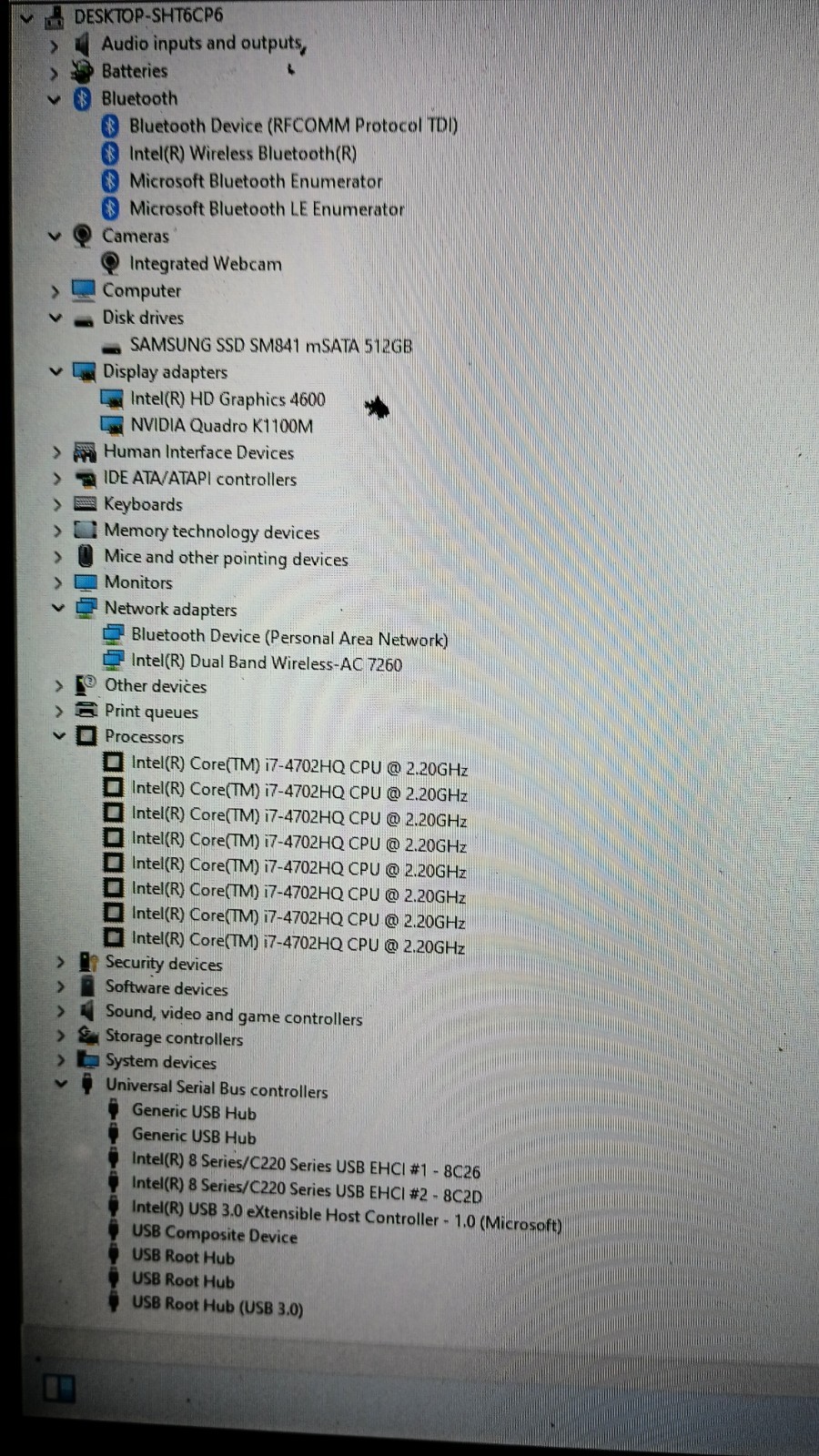This screenshot has width=819, height=1456.
Task: Collapse the Display adapters category
Action: [56, 372]
